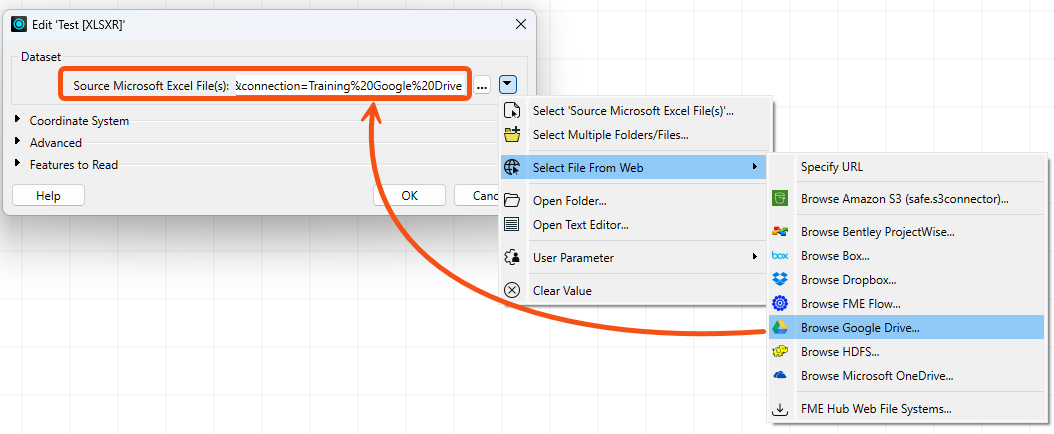1054x434 pixels.
Task: Select Specify URL in the submenu
Action: [x=907, y=167]
